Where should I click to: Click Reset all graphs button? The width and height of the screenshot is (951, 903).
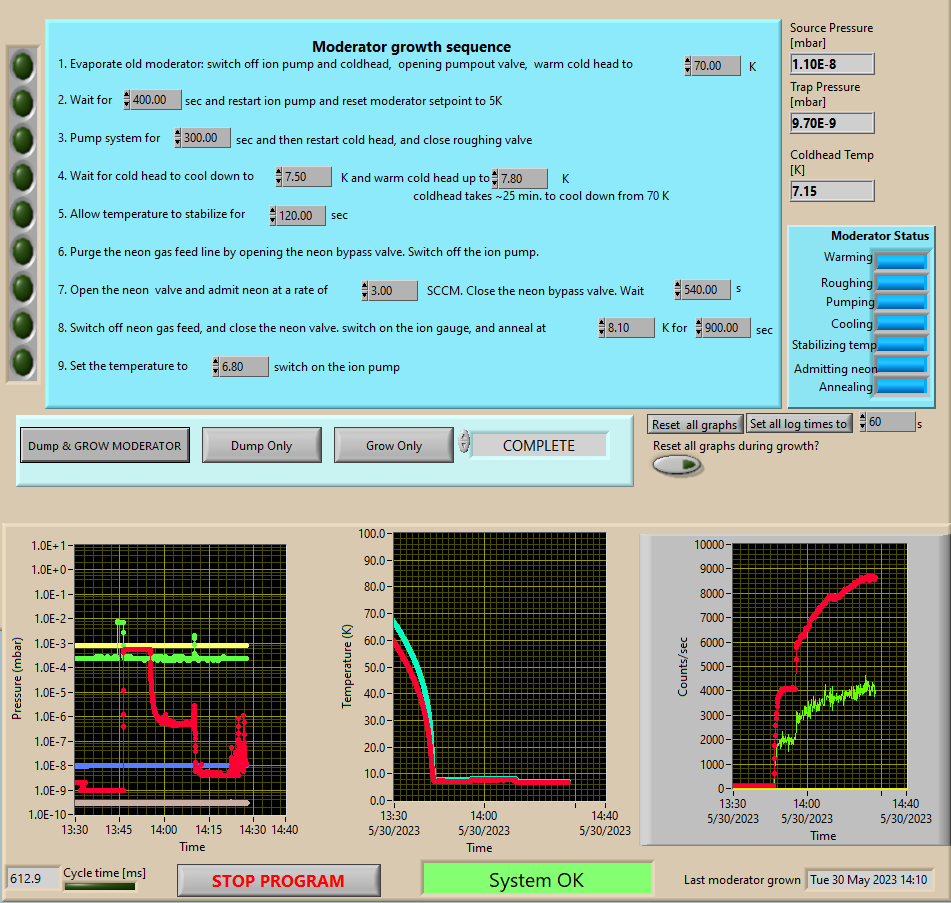click(694, 425)
